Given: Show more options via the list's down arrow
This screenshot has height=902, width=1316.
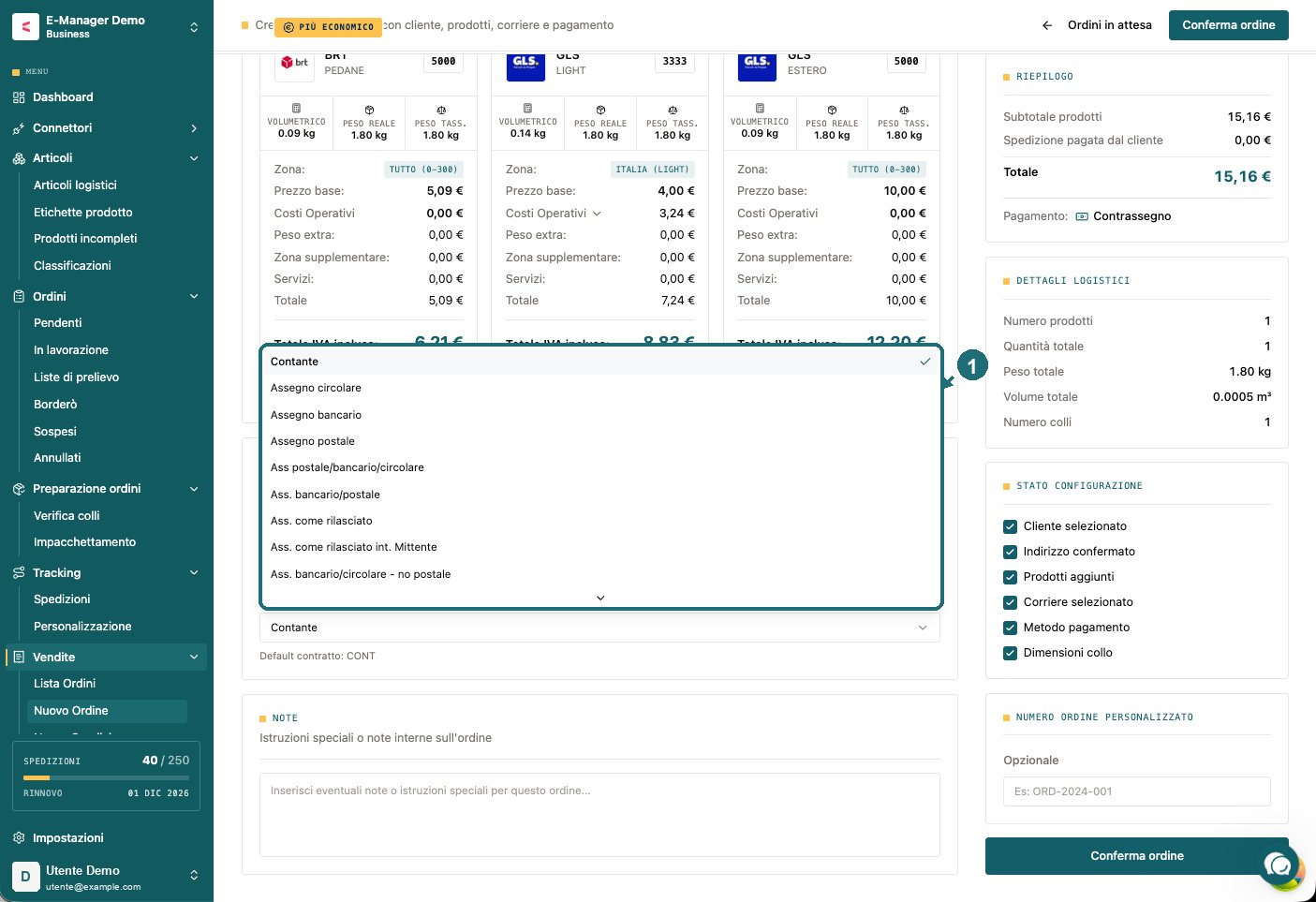Looking at the screenshot, I should (600, 598).
